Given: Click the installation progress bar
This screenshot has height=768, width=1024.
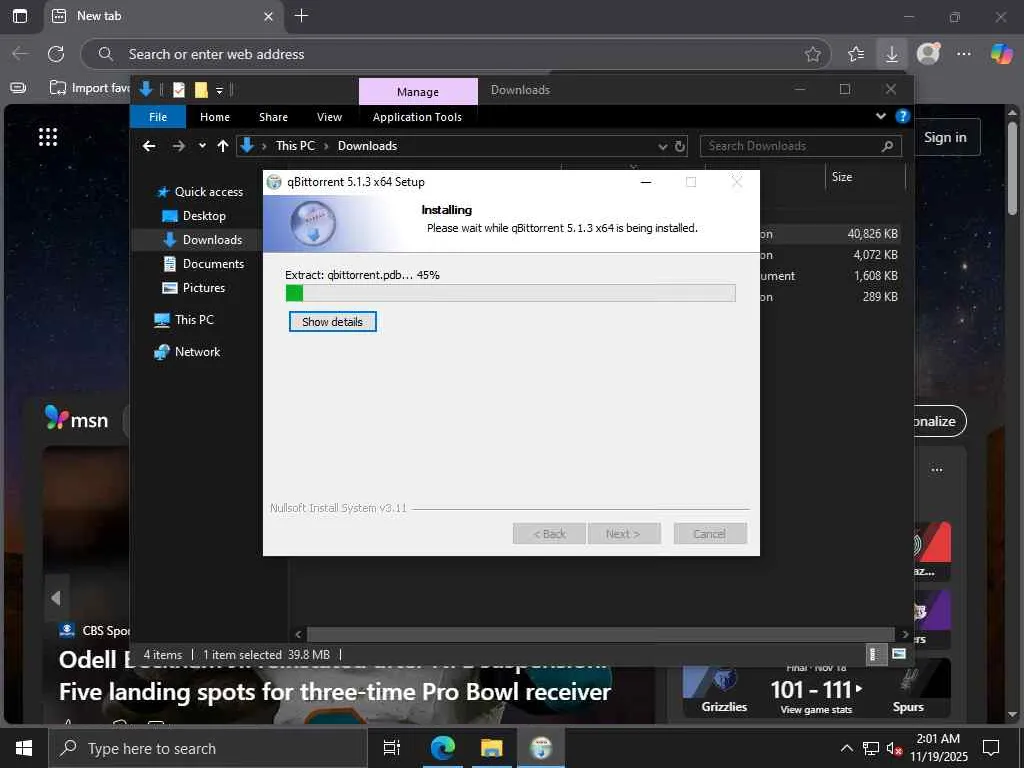Looking at the screenshot, I should 510,293.
